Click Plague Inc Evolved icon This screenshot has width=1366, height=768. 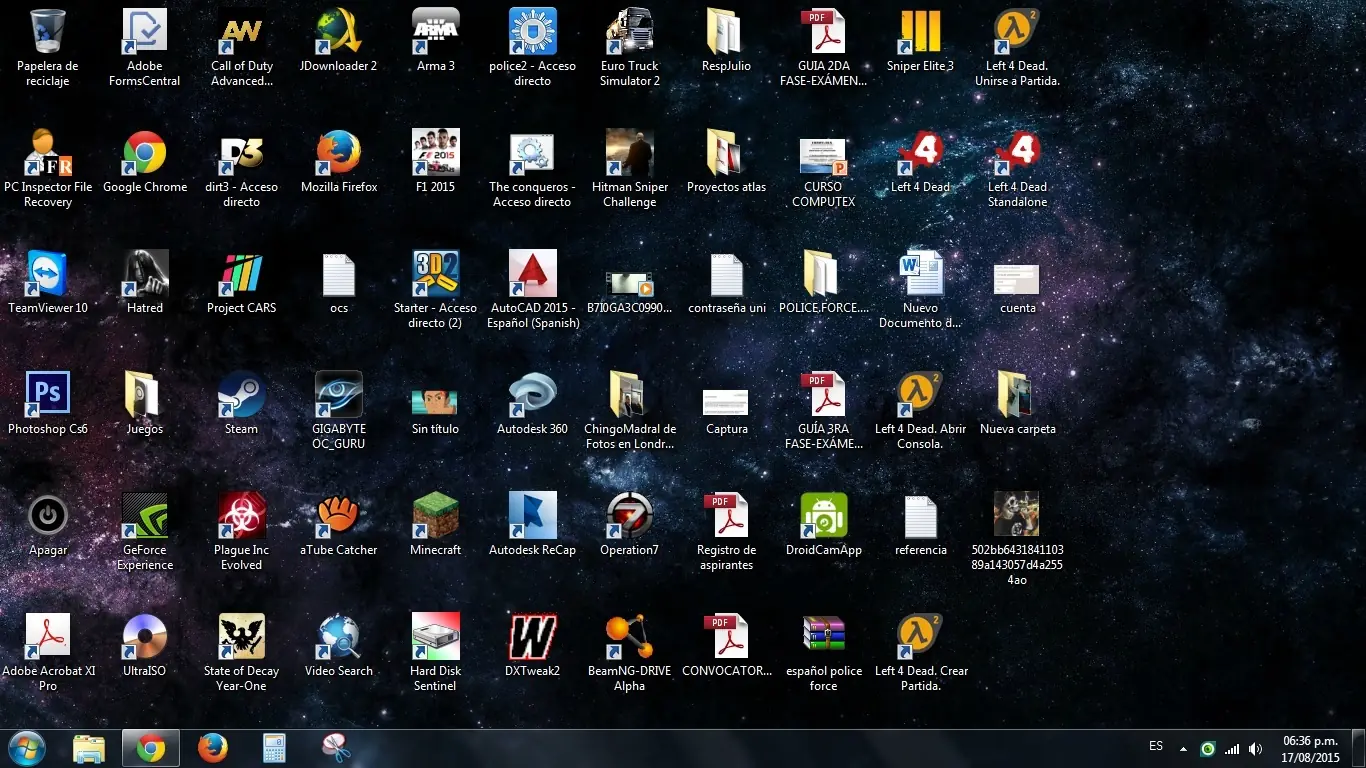point(242,516)
